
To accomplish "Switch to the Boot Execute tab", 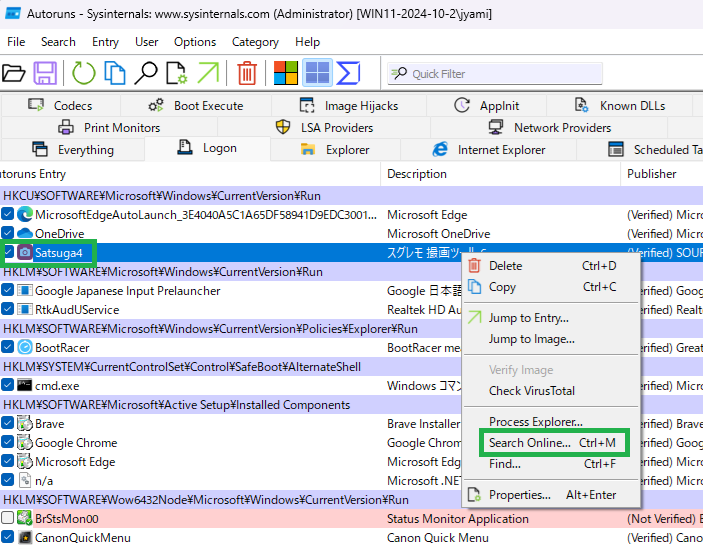I will click(195, 106).
